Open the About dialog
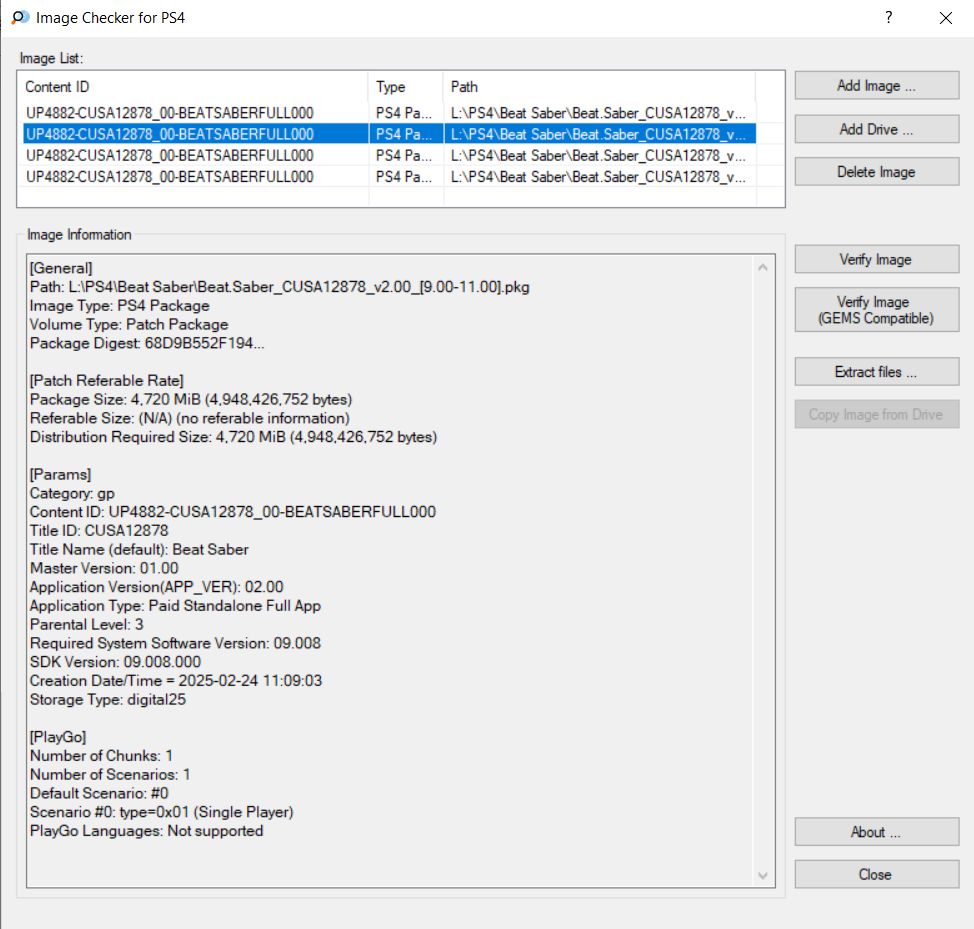 tap(876, 832)
